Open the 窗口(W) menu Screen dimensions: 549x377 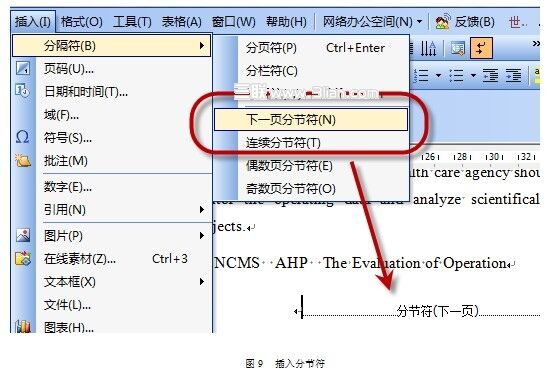click(x=234, y=22)
